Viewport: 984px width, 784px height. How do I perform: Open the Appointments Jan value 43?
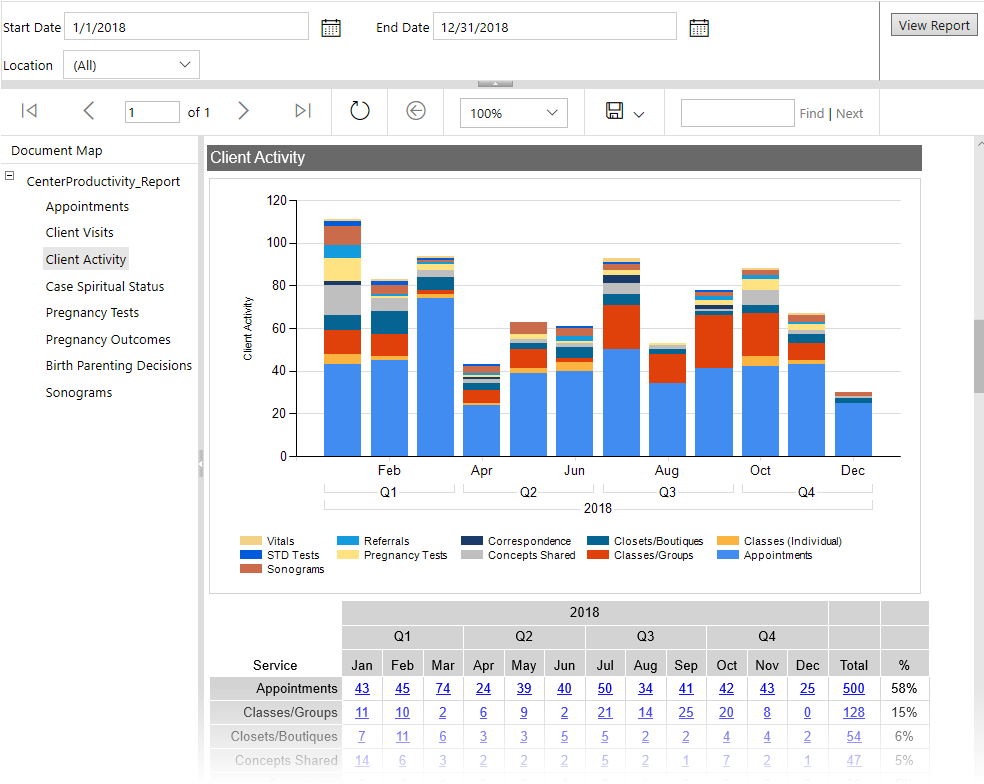coord(362,689)
